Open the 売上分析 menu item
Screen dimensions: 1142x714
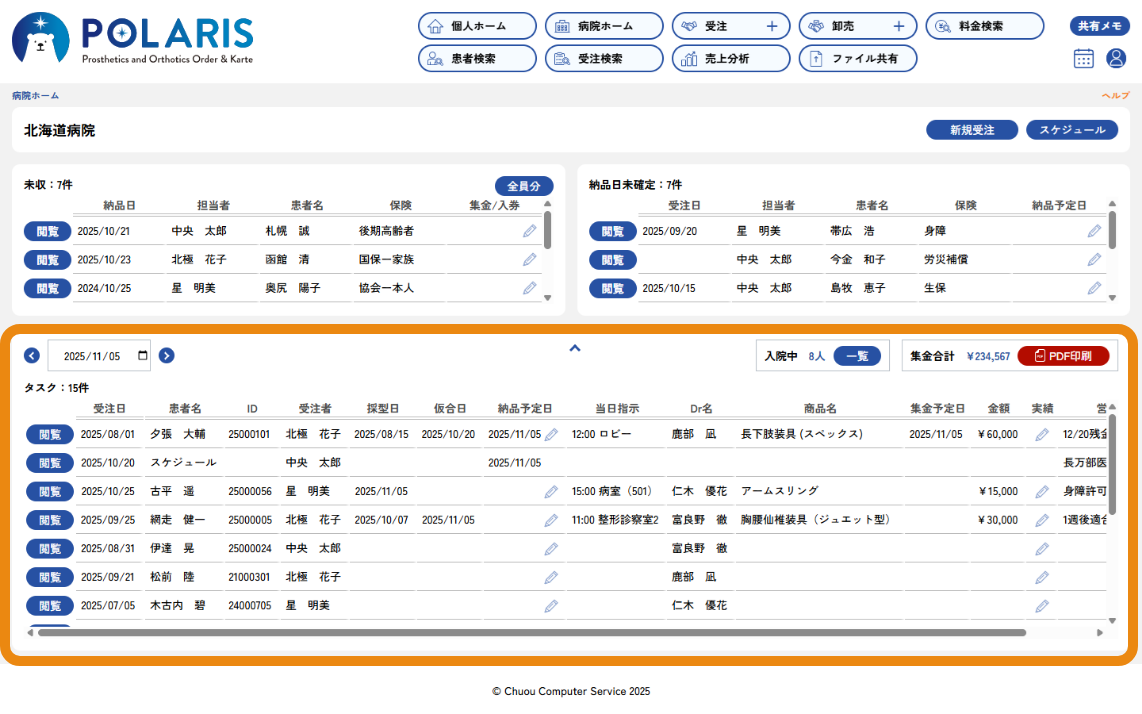pos(730,59)
